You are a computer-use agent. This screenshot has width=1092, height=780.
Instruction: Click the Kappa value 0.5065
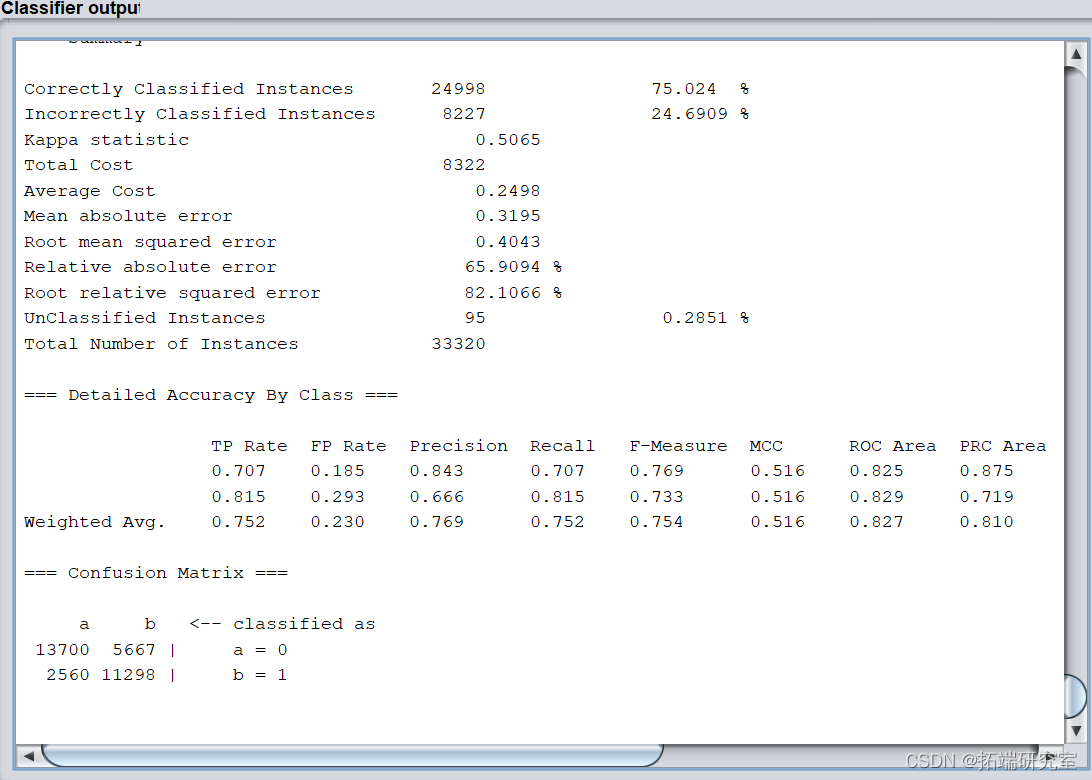[508, 140]
